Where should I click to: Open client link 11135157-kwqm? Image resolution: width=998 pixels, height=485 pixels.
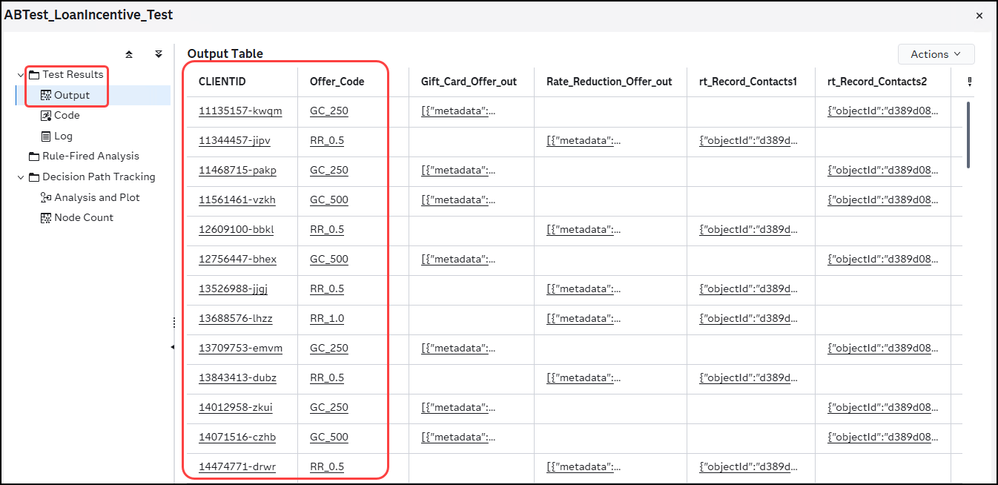click(240, 111)
